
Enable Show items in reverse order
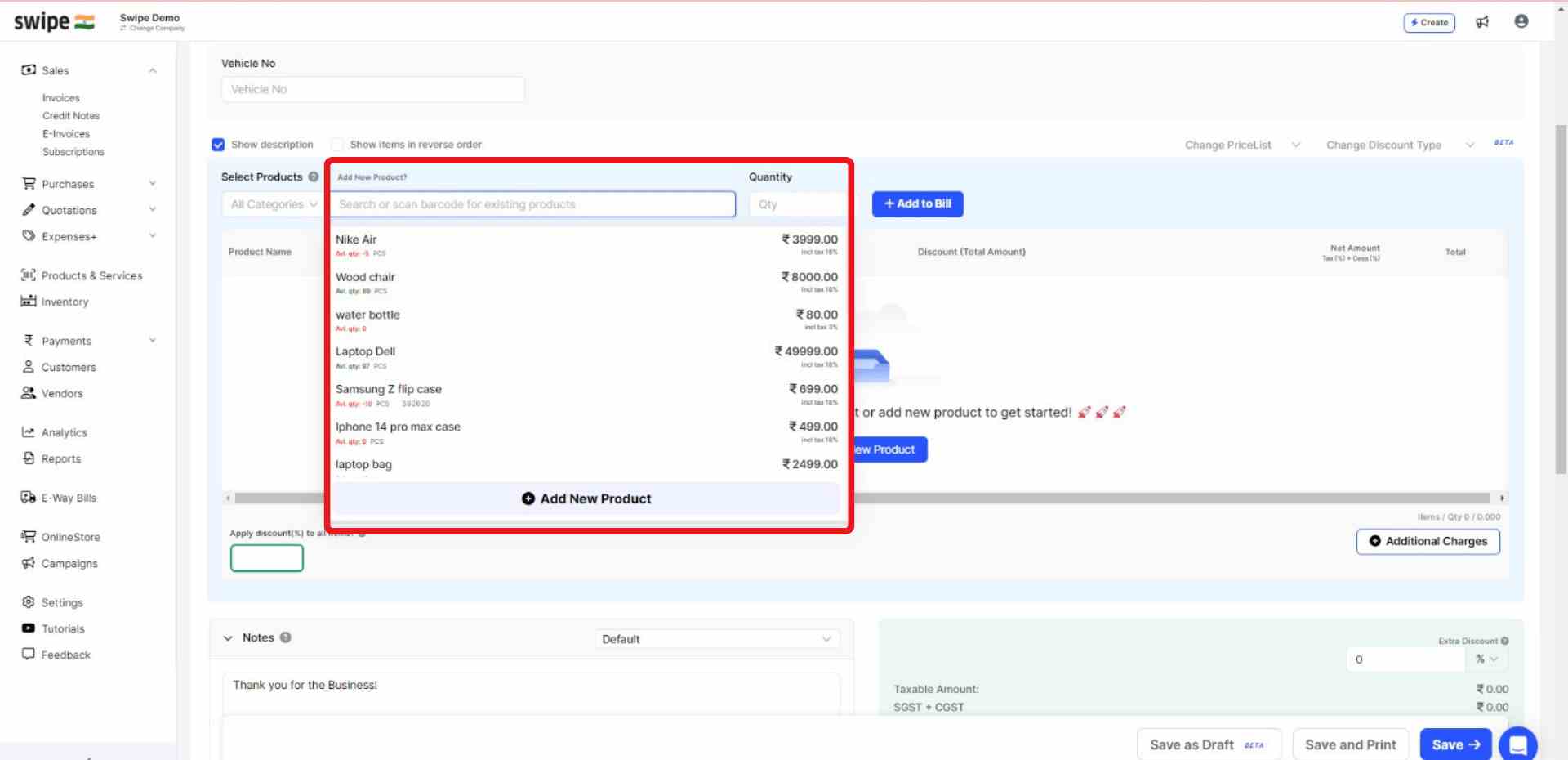pos(336,145)
